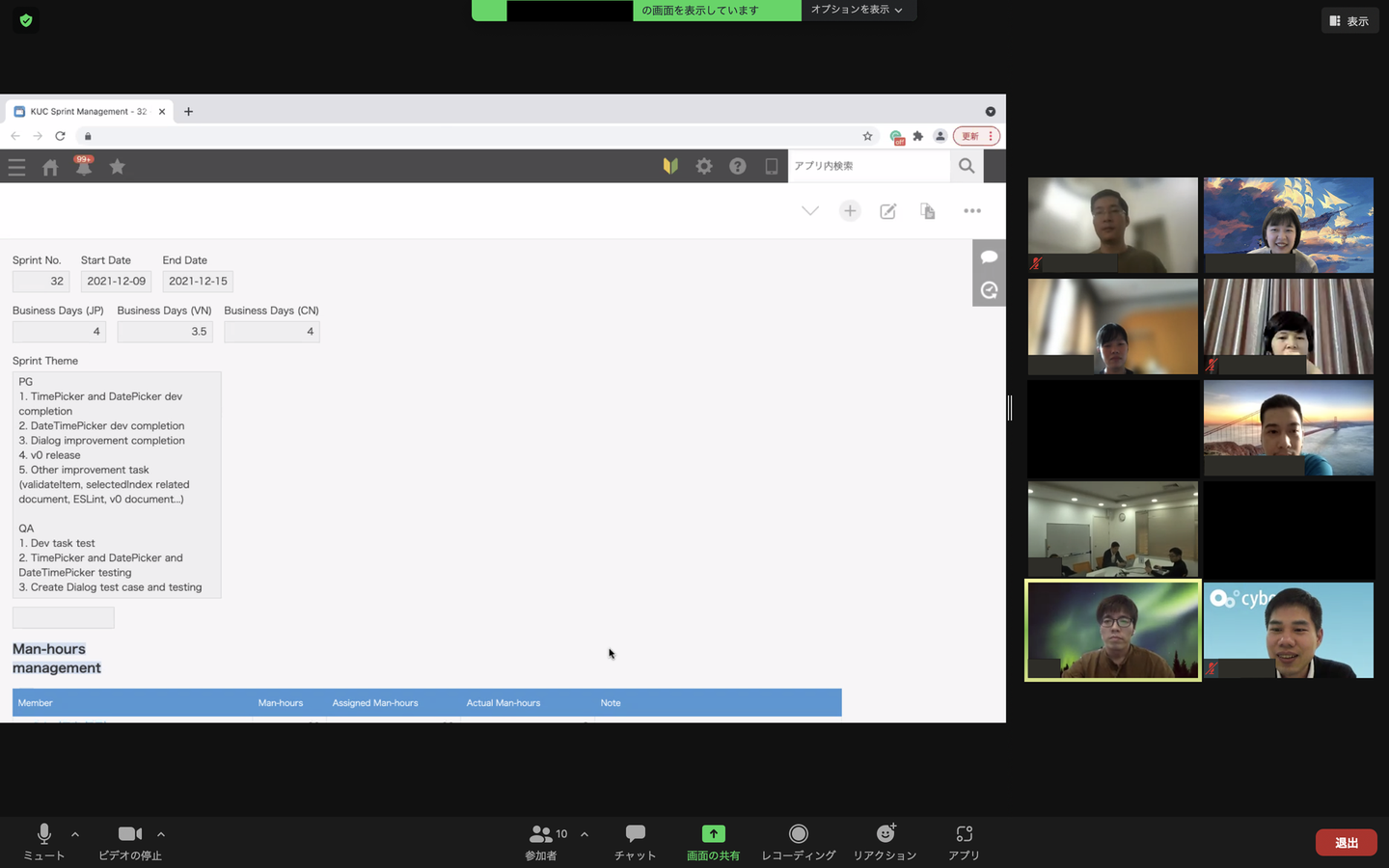The width and height of the screenshot is (1389, 868).
Task: Click the red 退出 leave button
Action: point(1347,842)
